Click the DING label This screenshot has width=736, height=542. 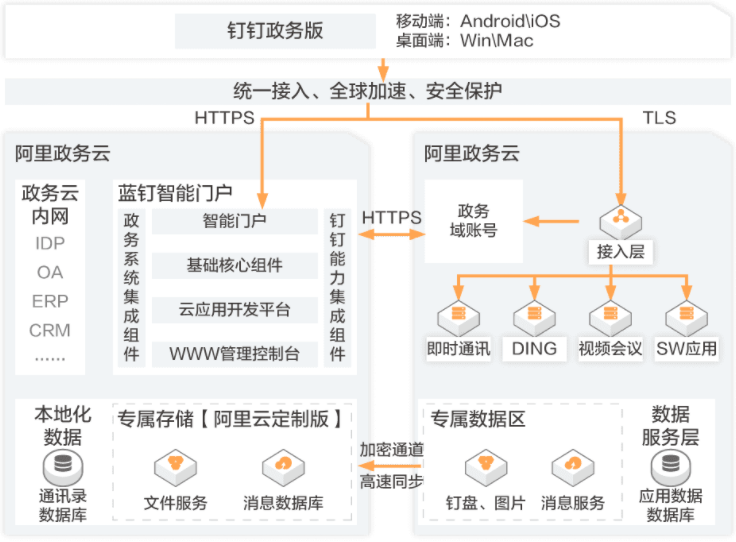click(x=534, y=349)
